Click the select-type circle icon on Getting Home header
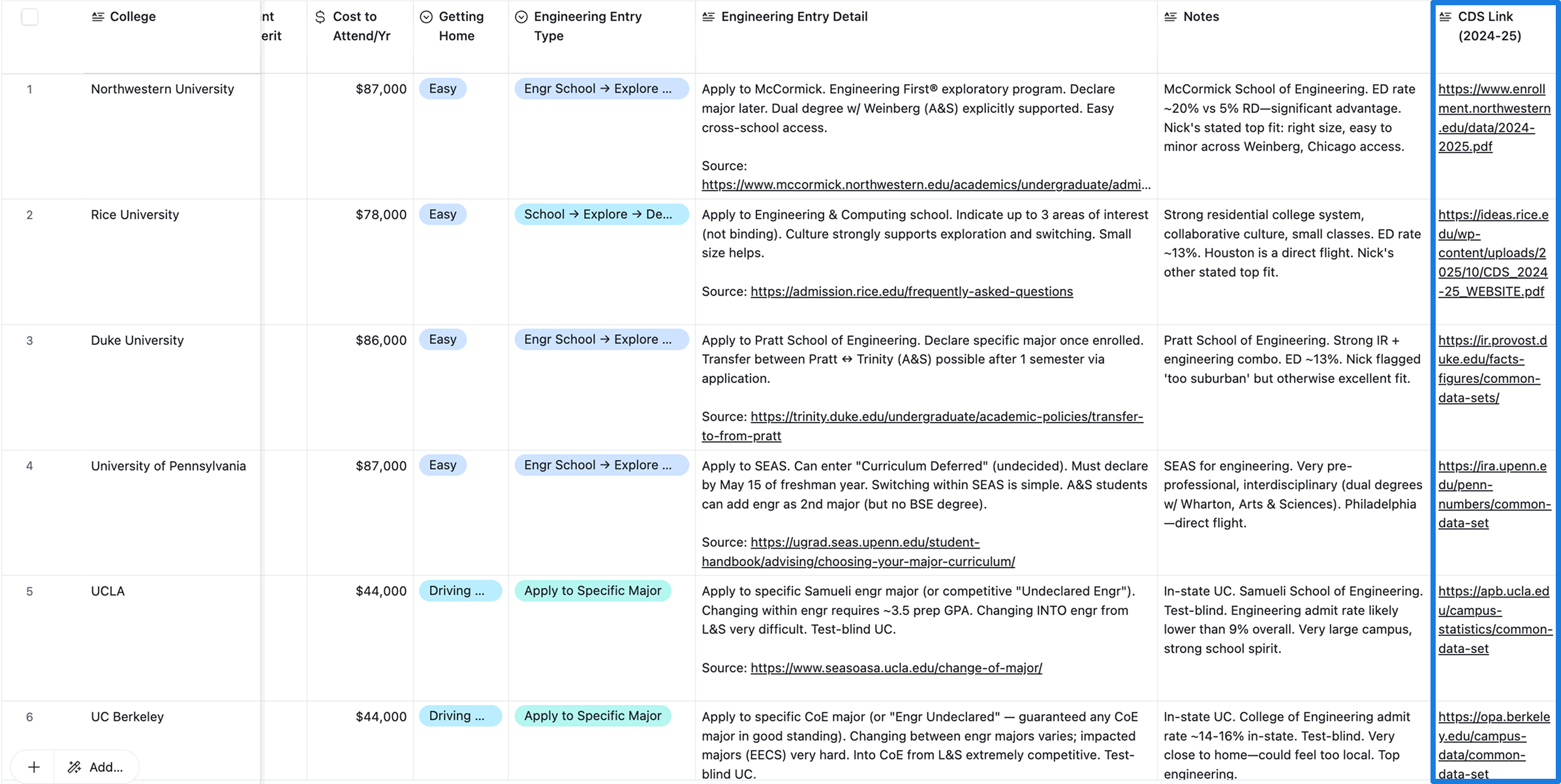1561x784 pixels. (426, 17)
